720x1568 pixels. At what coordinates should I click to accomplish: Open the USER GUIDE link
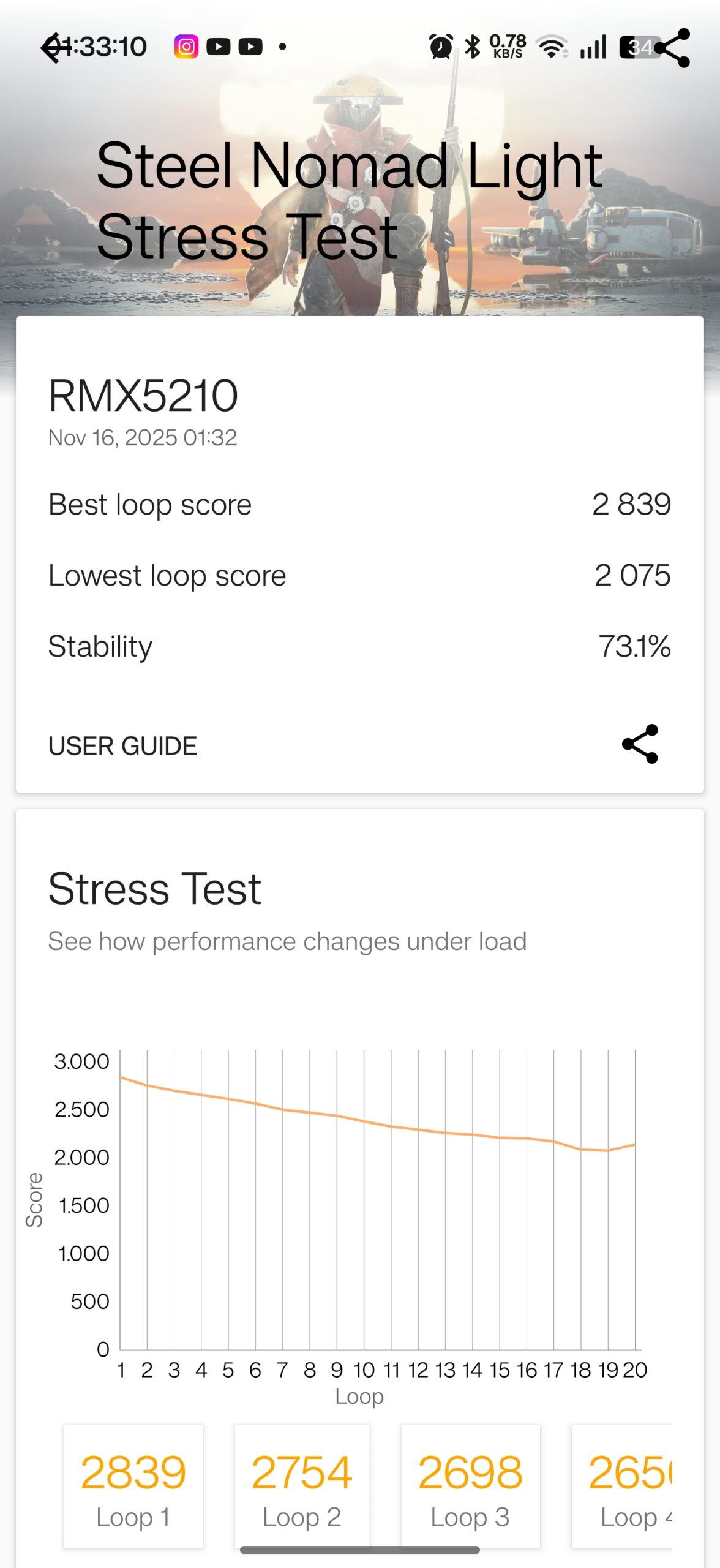click(x=122, y=746)
